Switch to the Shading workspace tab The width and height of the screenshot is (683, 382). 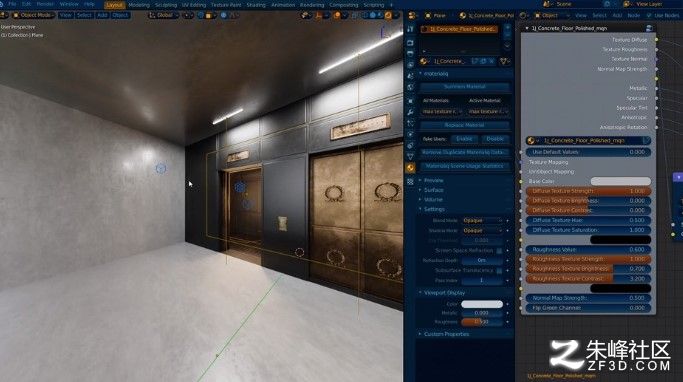point(256,5)
